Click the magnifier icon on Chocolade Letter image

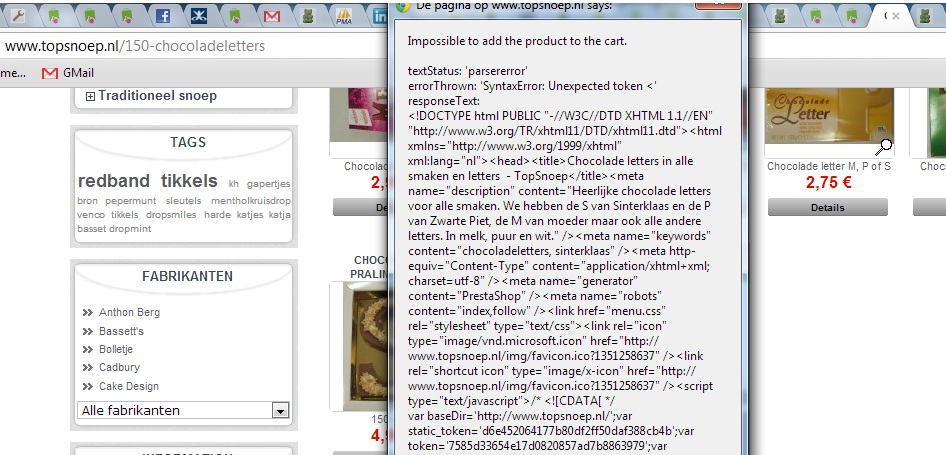pyautogui.click(x=883, y=146)
